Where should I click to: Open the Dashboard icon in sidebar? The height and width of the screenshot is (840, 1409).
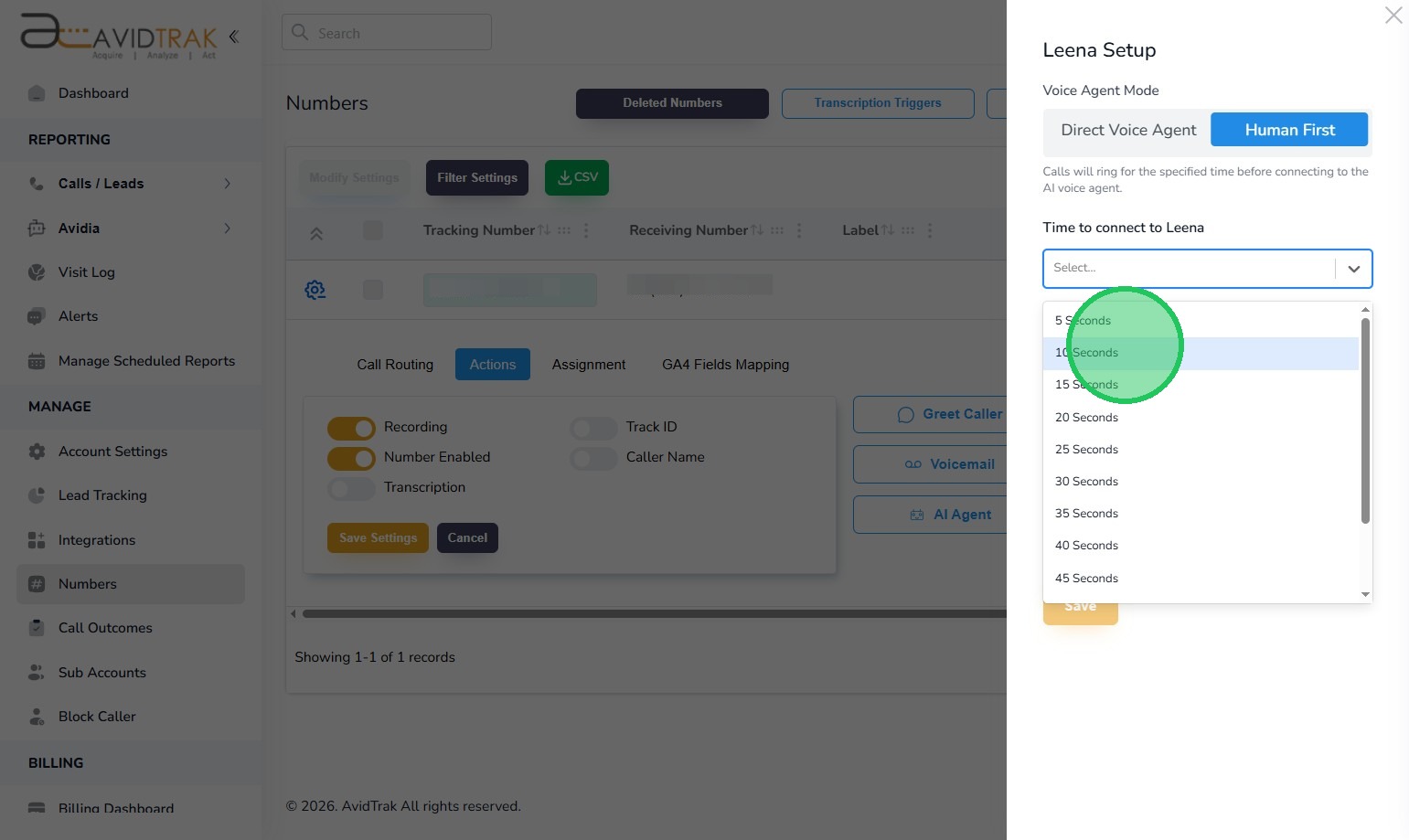coord(37,93)
